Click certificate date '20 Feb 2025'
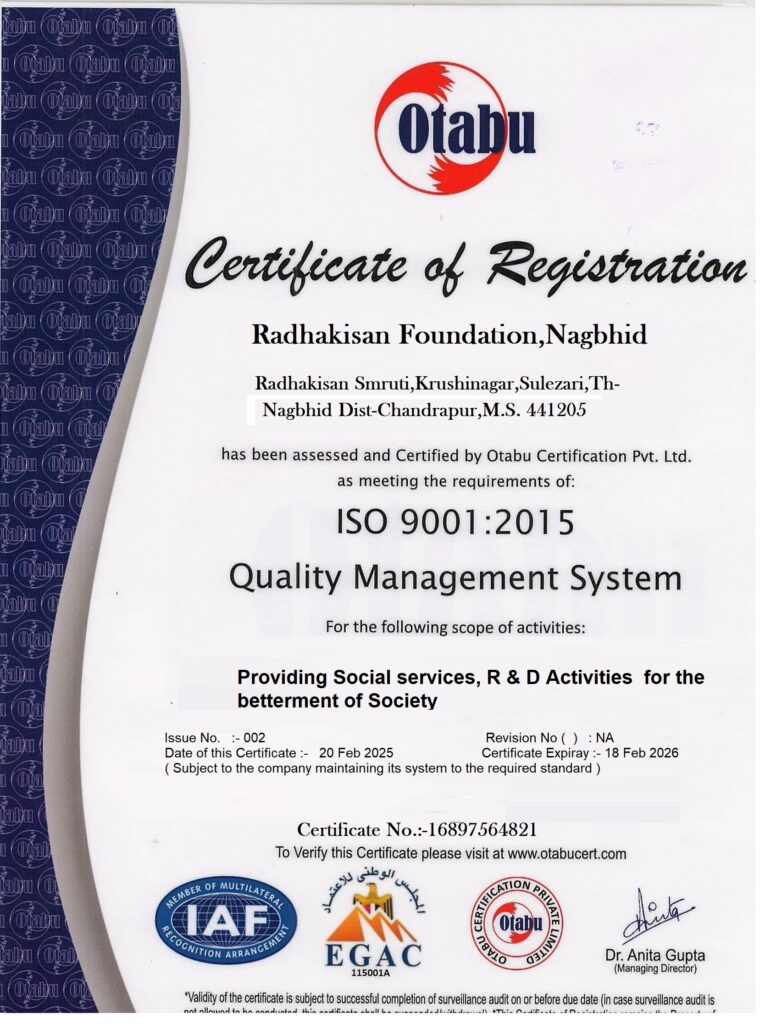 [356, 753]
